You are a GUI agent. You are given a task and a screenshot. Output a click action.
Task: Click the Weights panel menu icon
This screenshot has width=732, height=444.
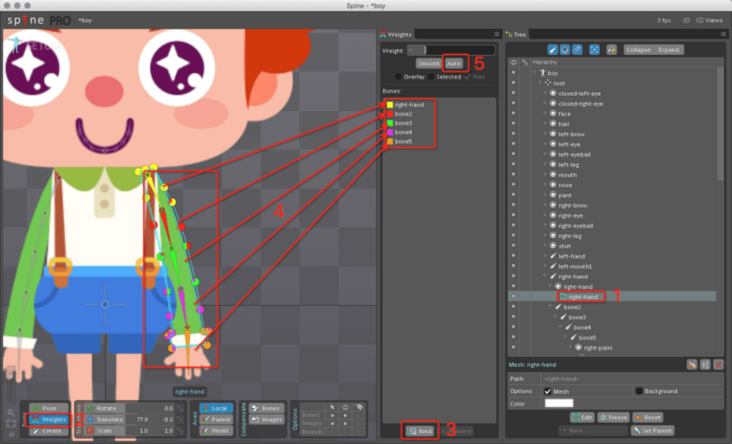coord(497,34)
